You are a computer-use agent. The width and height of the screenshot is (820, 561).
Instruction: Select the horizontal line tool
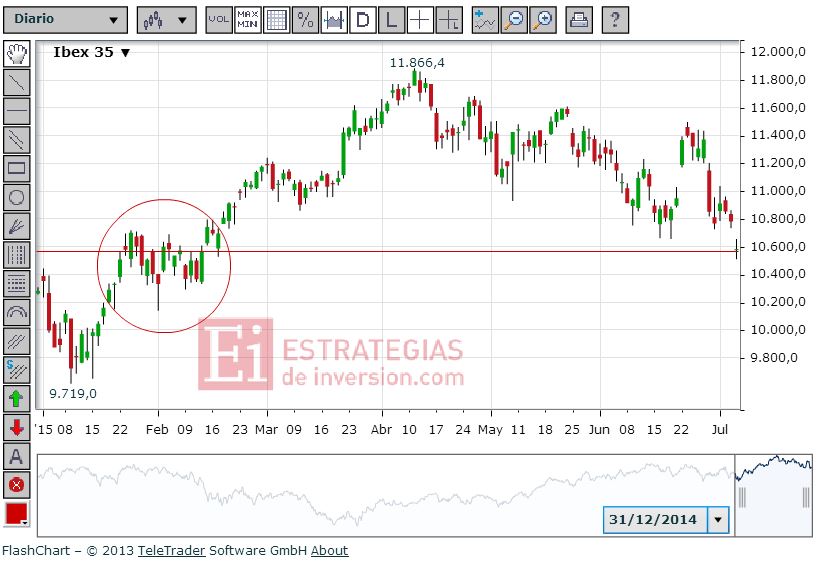tap(17, 111)
